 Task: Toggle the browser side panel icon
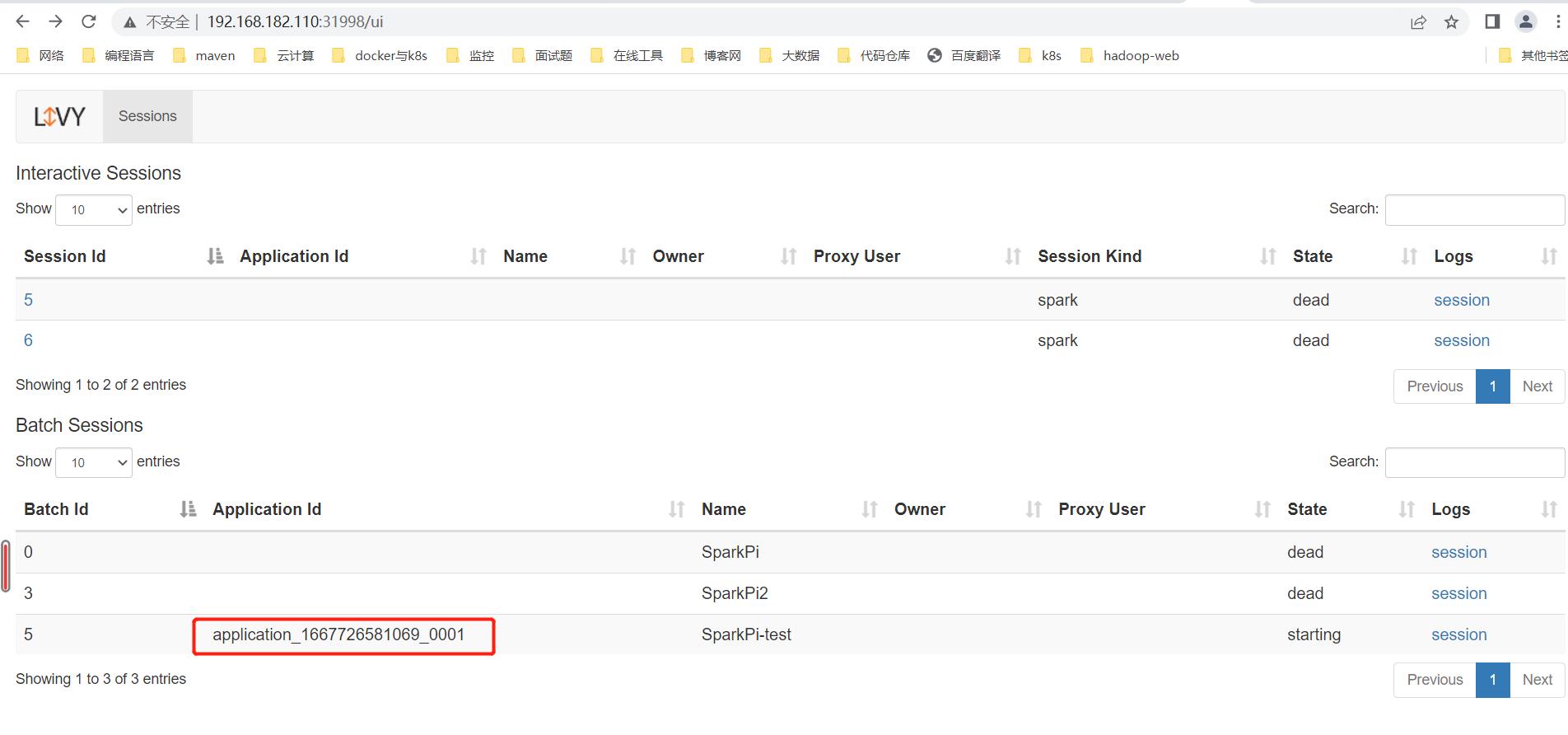click(x=1492, y=21)
